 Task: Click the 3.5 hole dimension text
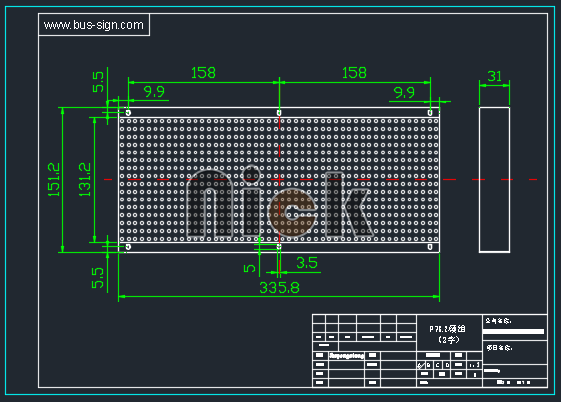point(307,263)
